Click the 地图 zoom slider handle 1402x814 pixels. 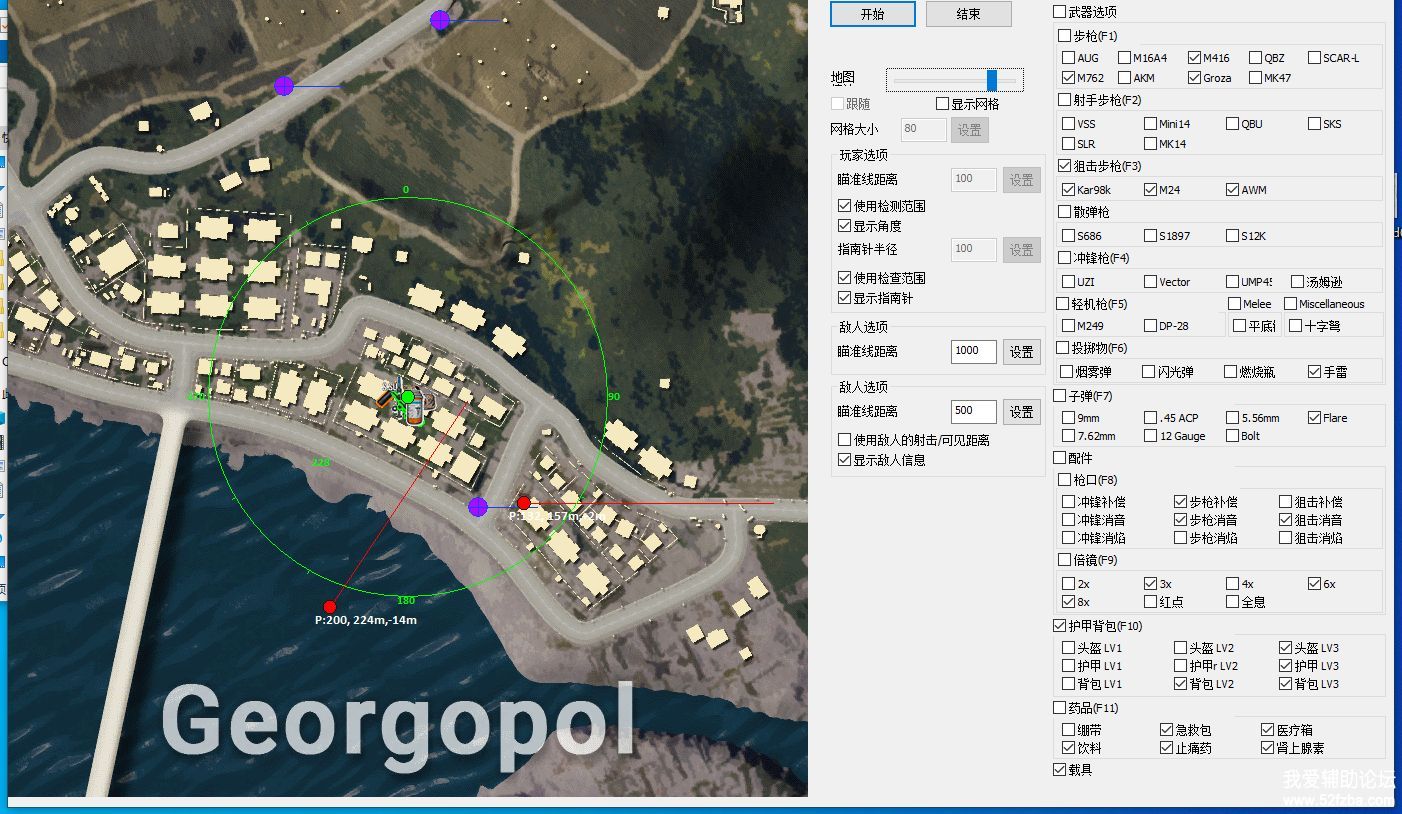click(x=991, y=80)
